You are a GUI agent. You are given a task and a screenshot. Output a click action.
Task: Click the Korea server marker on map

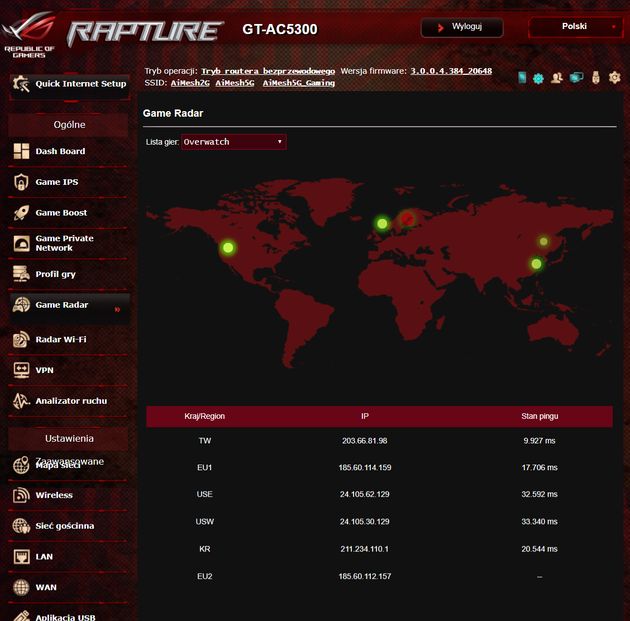click(x=544, y=241)
